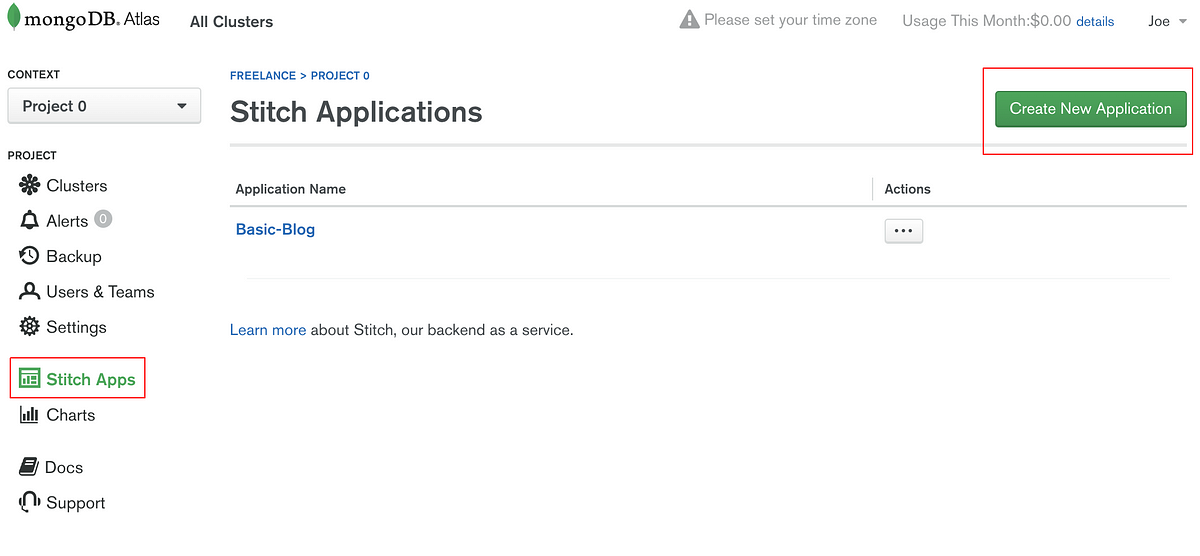
Task: Click the Backup clock icon
Action: [30, 256]
